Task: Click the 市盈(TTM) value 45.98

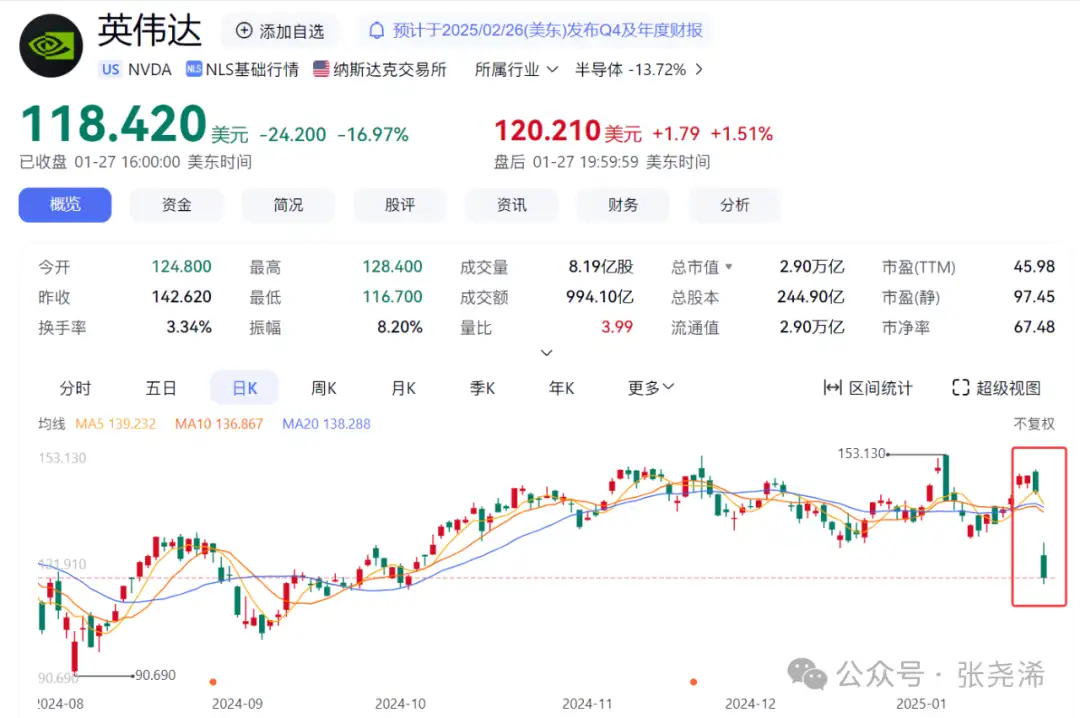Action: [1034, 267]
